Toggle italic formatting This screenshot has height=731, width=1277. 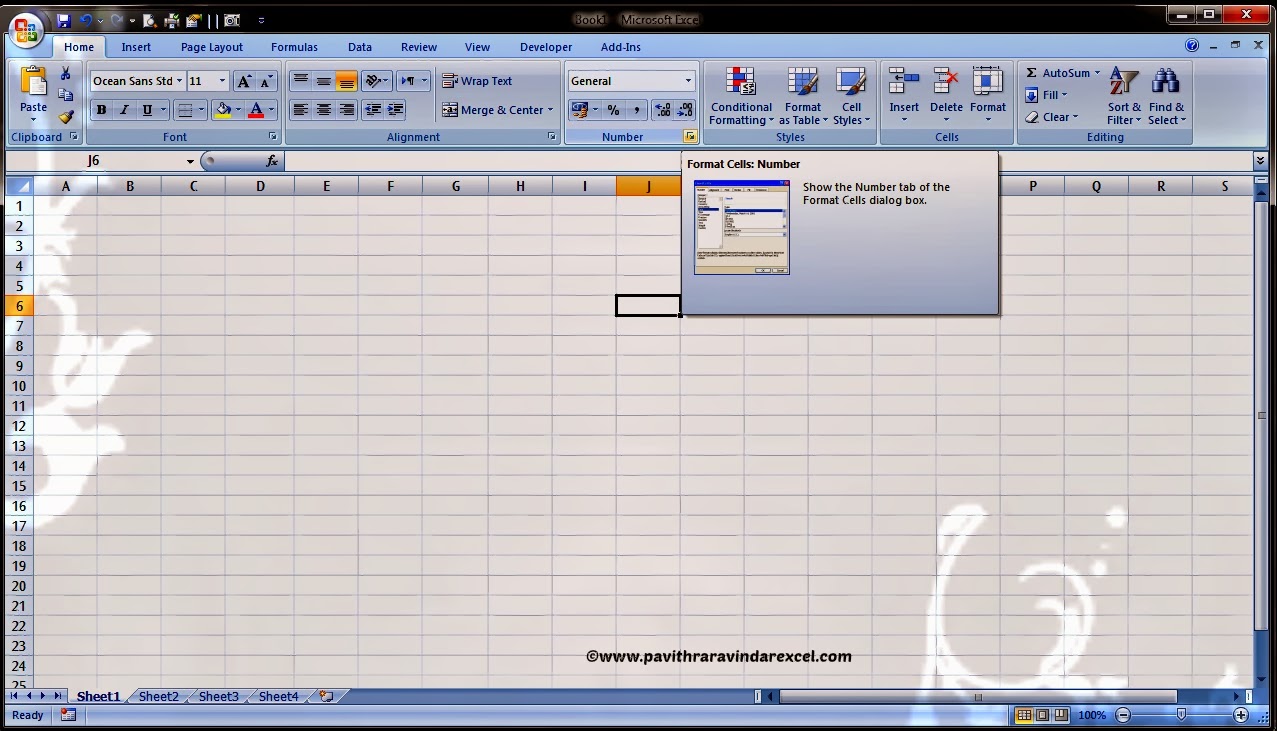click(x=123, y=110)
